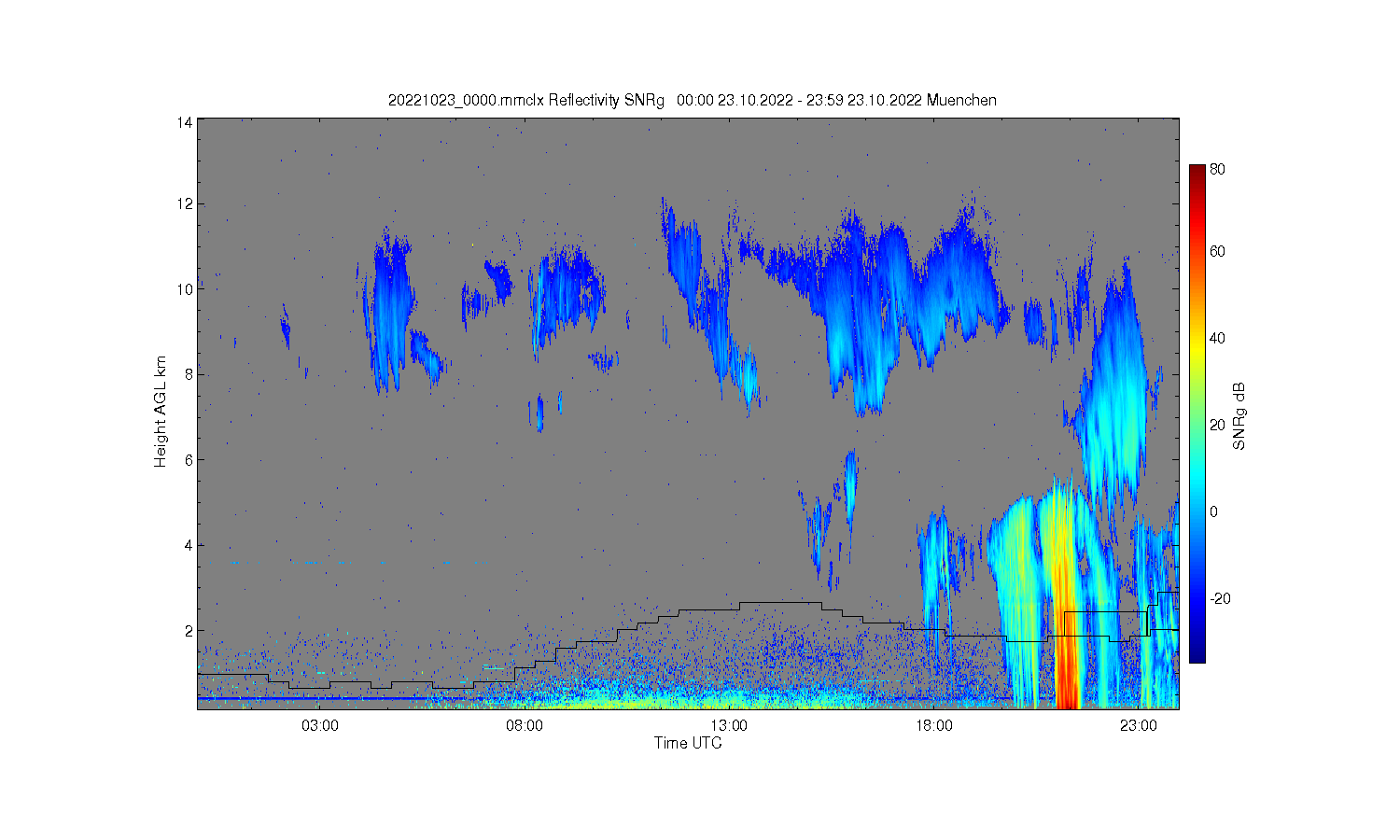Click the 40 colorbar tick label
The image size is (1400, 840).
pos(1217,339)
